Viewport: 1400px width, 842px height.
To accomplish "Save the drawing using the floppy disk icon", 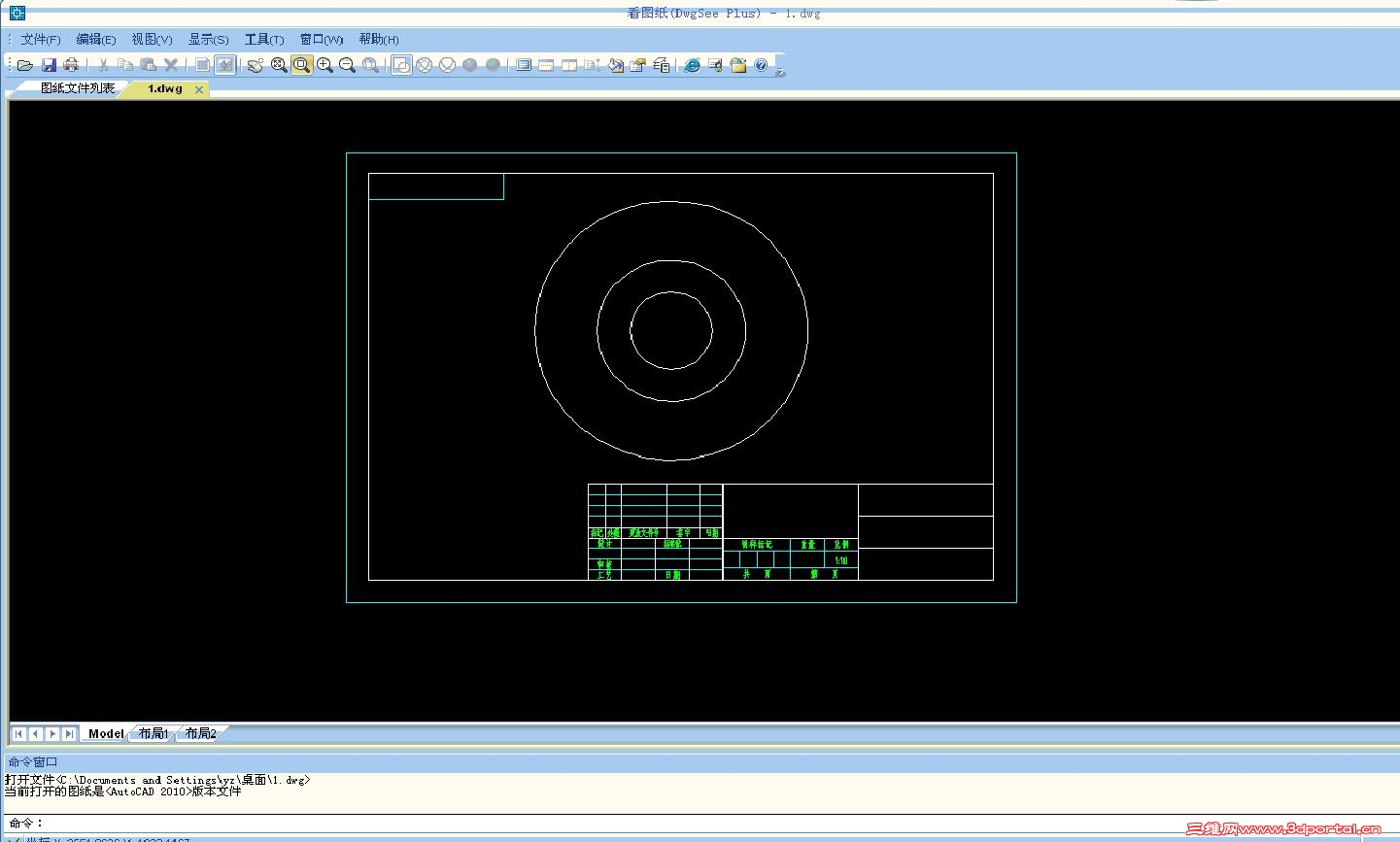I will (x=49, y=65).
